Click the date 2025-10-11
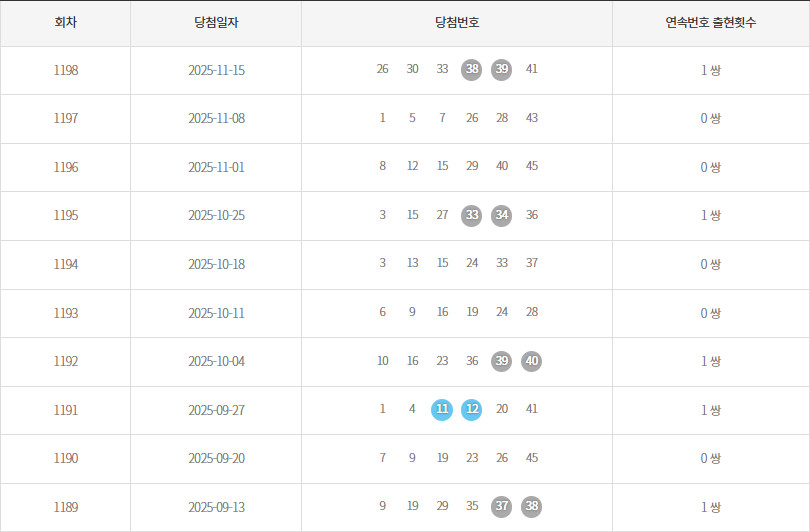Viewport: 810px width, 532px height. point(216,313)
